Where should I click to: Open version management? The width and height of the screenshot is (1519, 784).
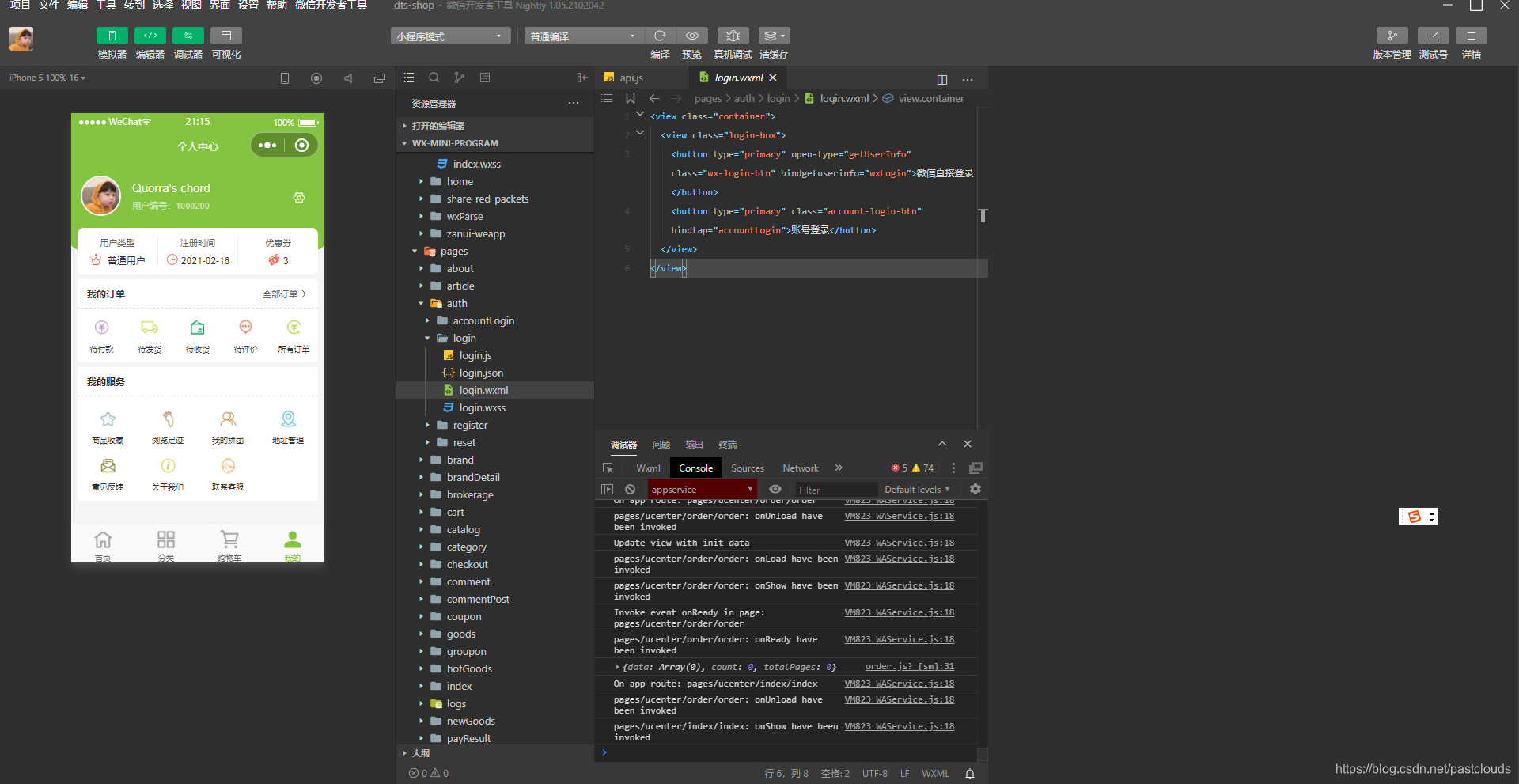[x=1392, y=36]
